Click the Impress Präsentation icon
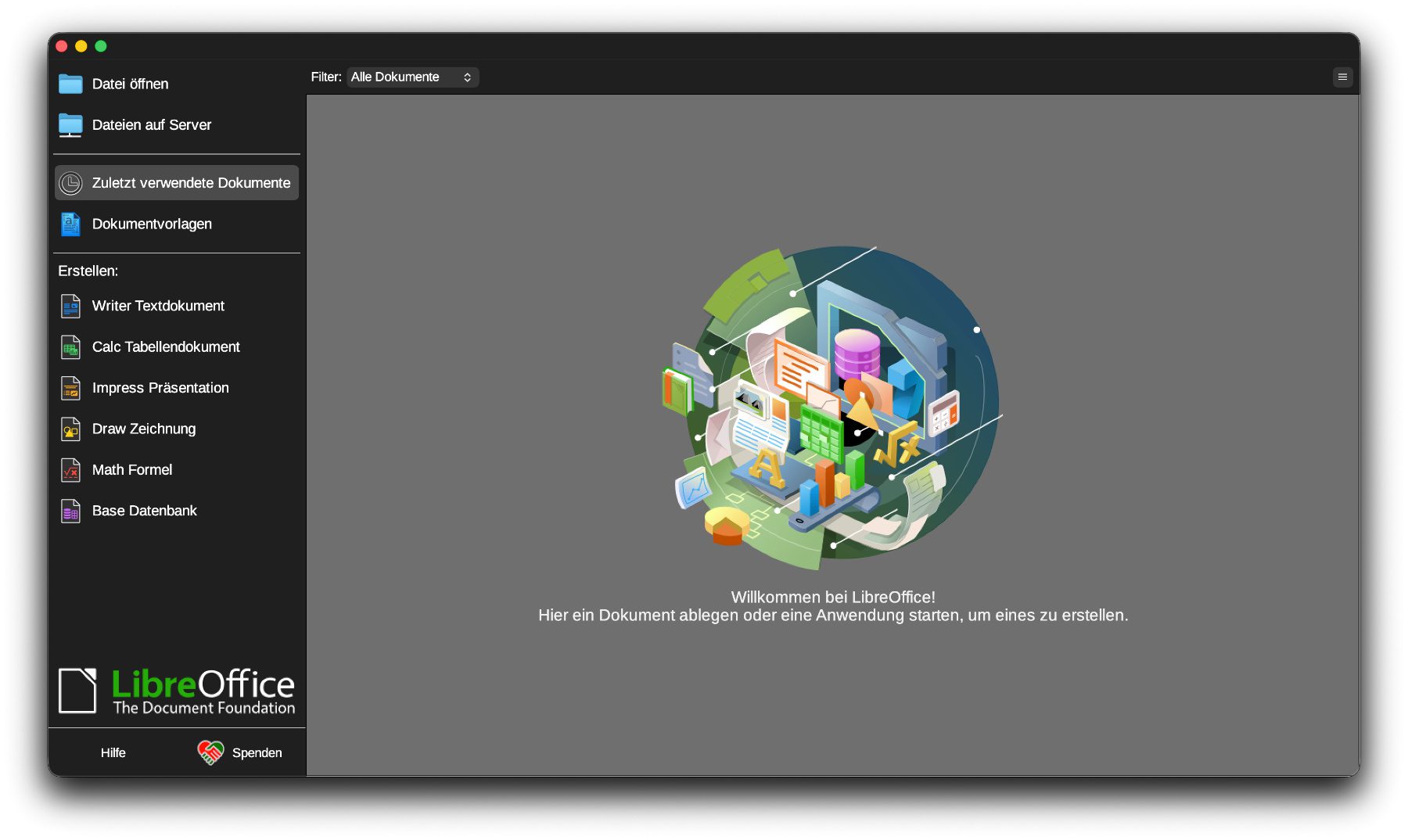Viewport: 1408px width, 840px height. pyautogui.click(x=70, y=388)
